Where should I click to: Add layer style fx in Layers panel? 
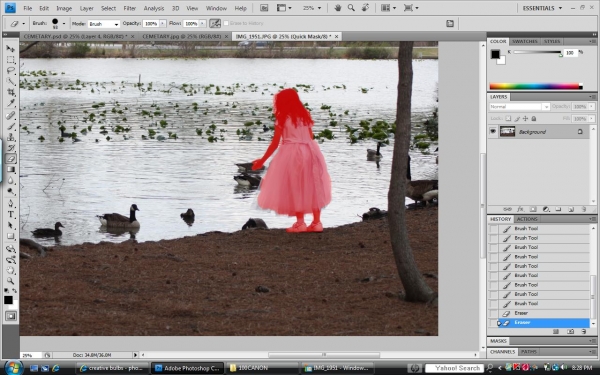(520, 209)
